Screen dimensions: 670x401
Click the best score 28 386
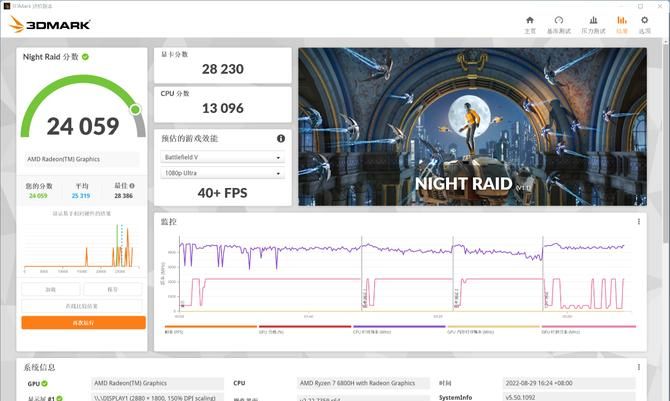[x=123, y=196]
